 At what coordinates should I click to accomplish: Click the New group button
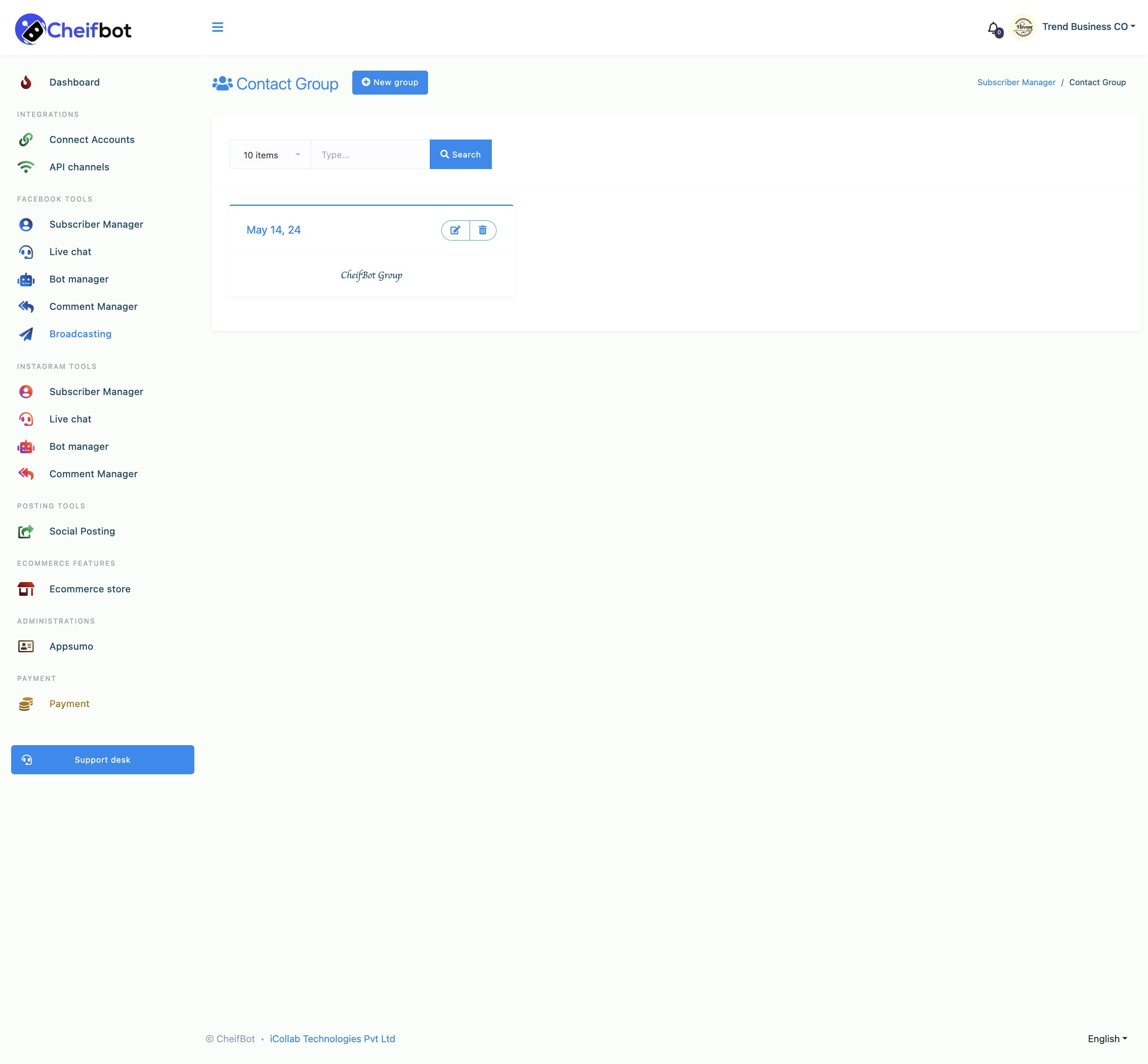390,82
